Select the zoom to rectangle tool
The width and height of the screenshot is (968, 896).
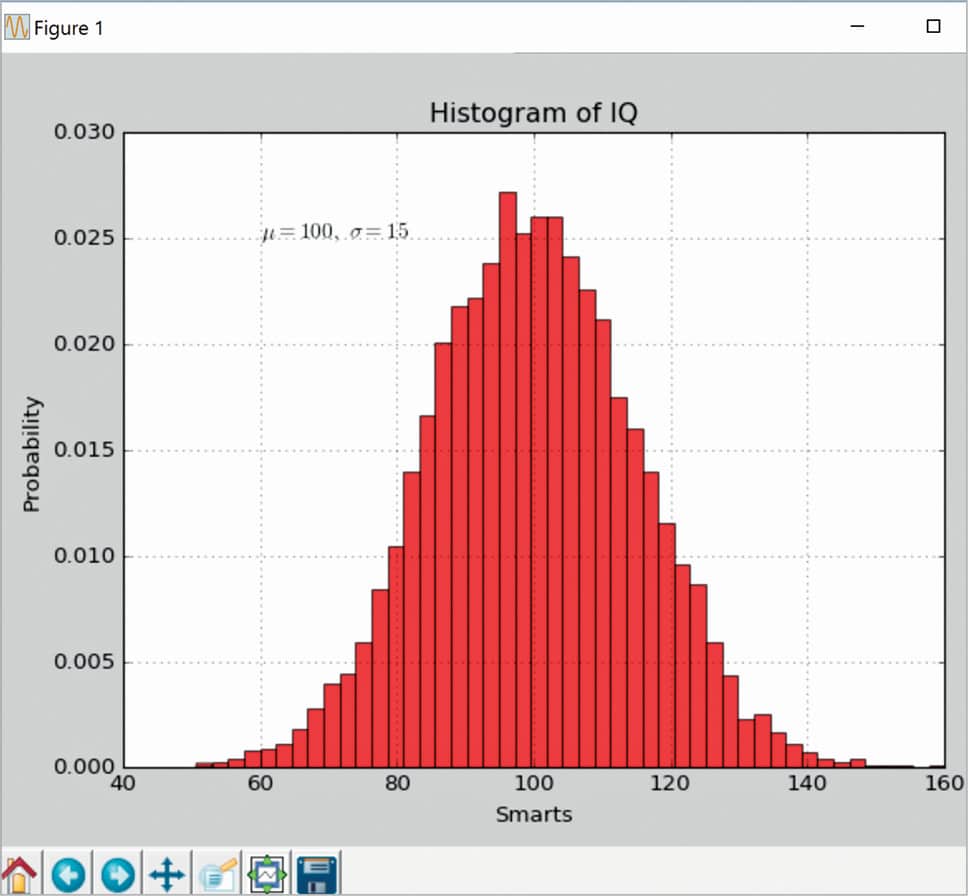pyautogui.click(x=217, y=873)
